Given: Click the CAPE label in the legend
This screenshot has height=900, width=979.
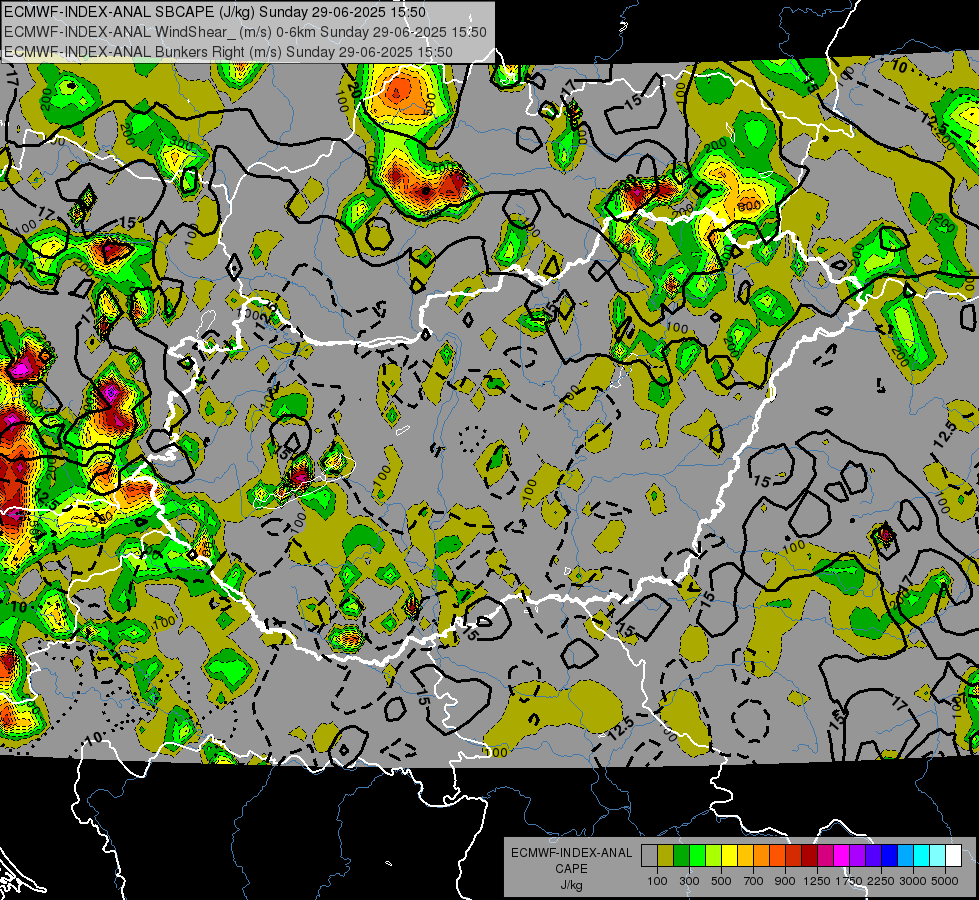Looking at the screenshot, I should click(x=571, y=869).
